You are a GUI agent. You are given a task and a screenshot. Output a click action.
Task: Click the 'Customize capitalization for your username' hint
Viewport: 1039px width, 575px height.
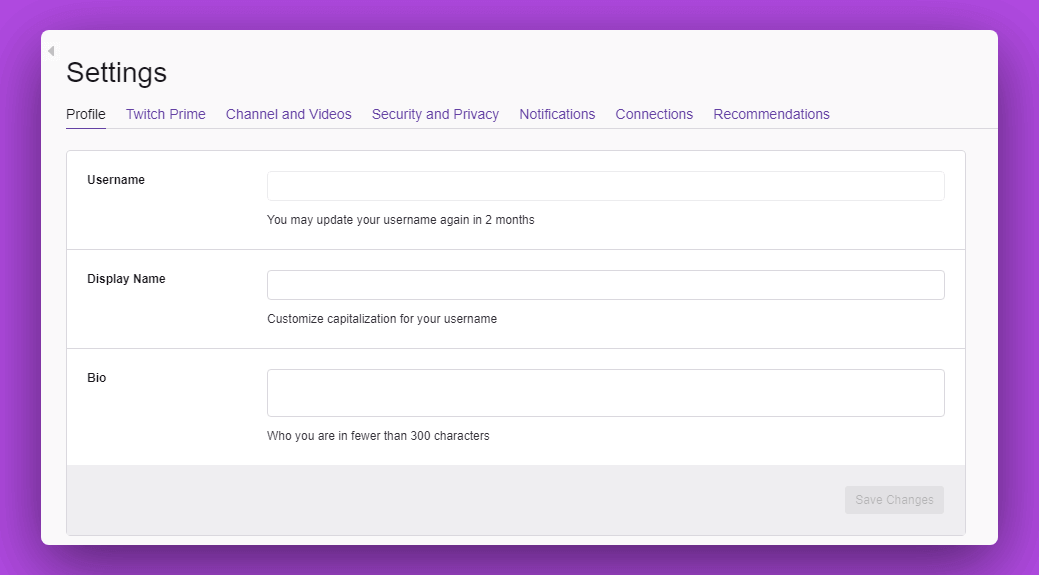coord(382,319)
